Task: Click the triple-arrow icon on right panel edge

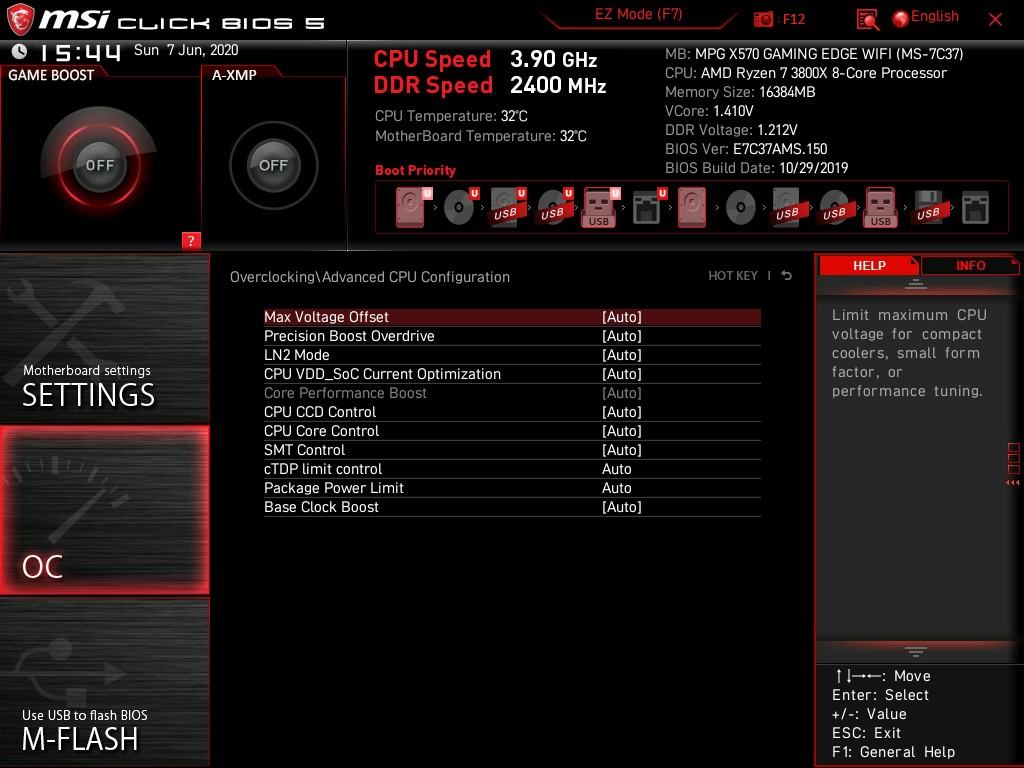Action: coord(1012,483)
